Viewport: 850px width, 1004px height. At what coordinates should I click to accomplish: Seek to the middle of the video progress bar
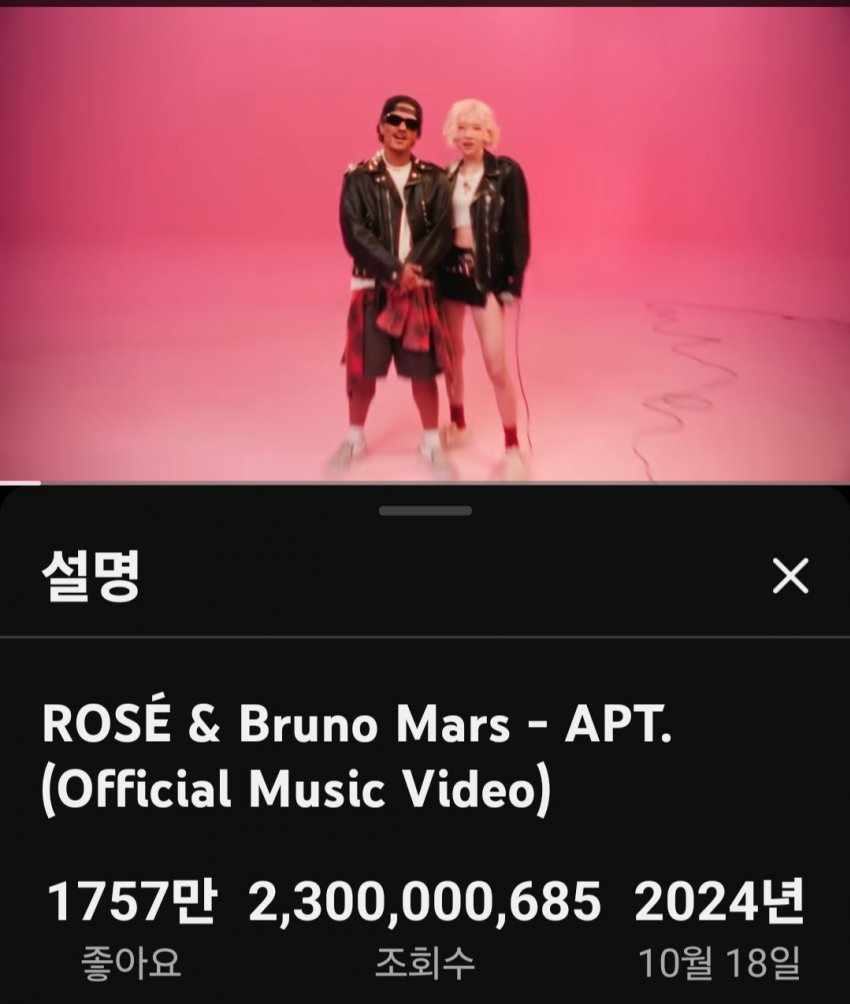pyautogui.click(x=425, y=483)
